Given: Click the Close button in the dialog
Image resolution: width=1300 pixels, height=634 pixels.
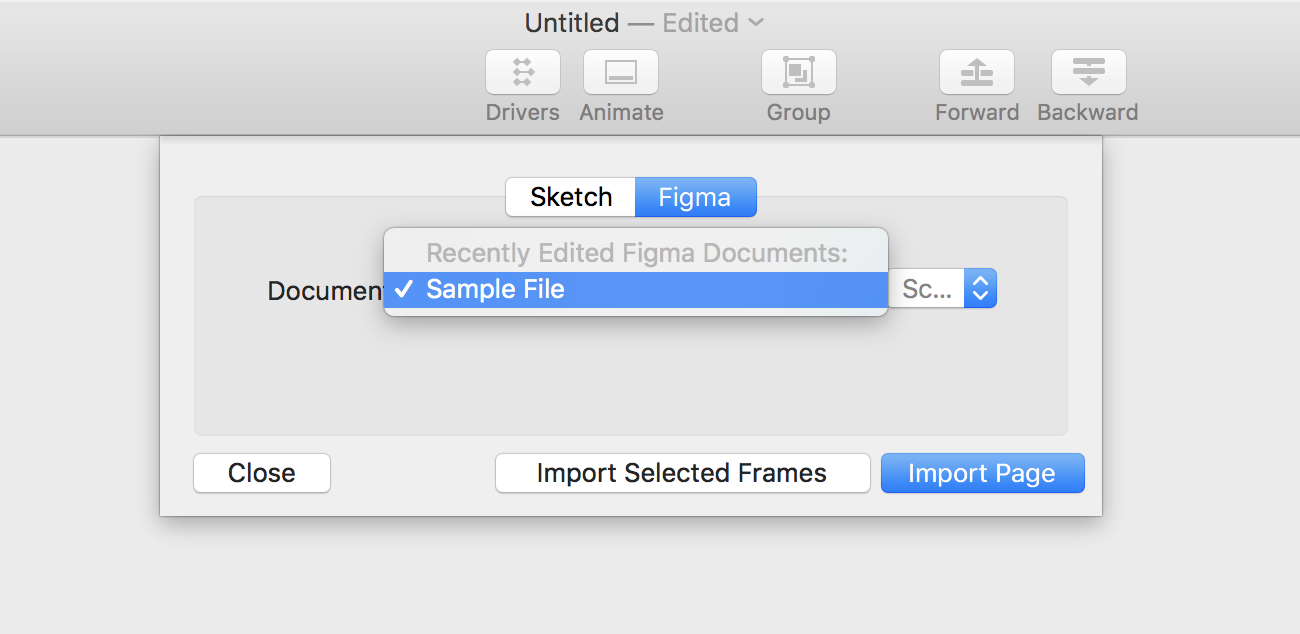Looking at the screenshot, I should pyautogui.click(x=261, y=473).
